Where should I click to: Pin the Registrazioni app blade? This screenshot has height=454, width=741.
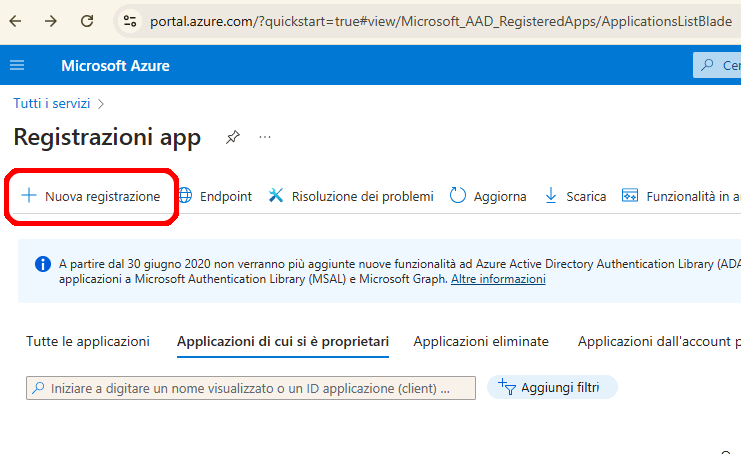[x=233, y=137]
